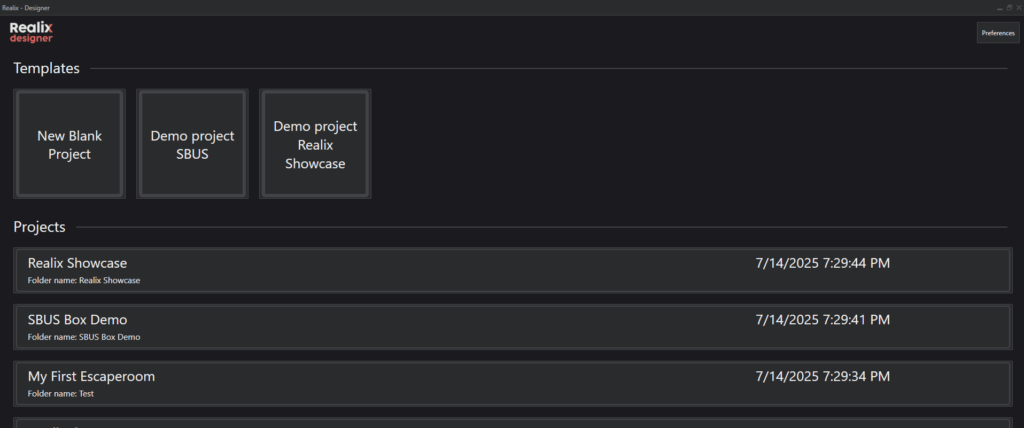The height and width of the screenshot is (428, 1024).
Task: Choose Demo project Realix Showcase template
Action: (x=315, y=144)
